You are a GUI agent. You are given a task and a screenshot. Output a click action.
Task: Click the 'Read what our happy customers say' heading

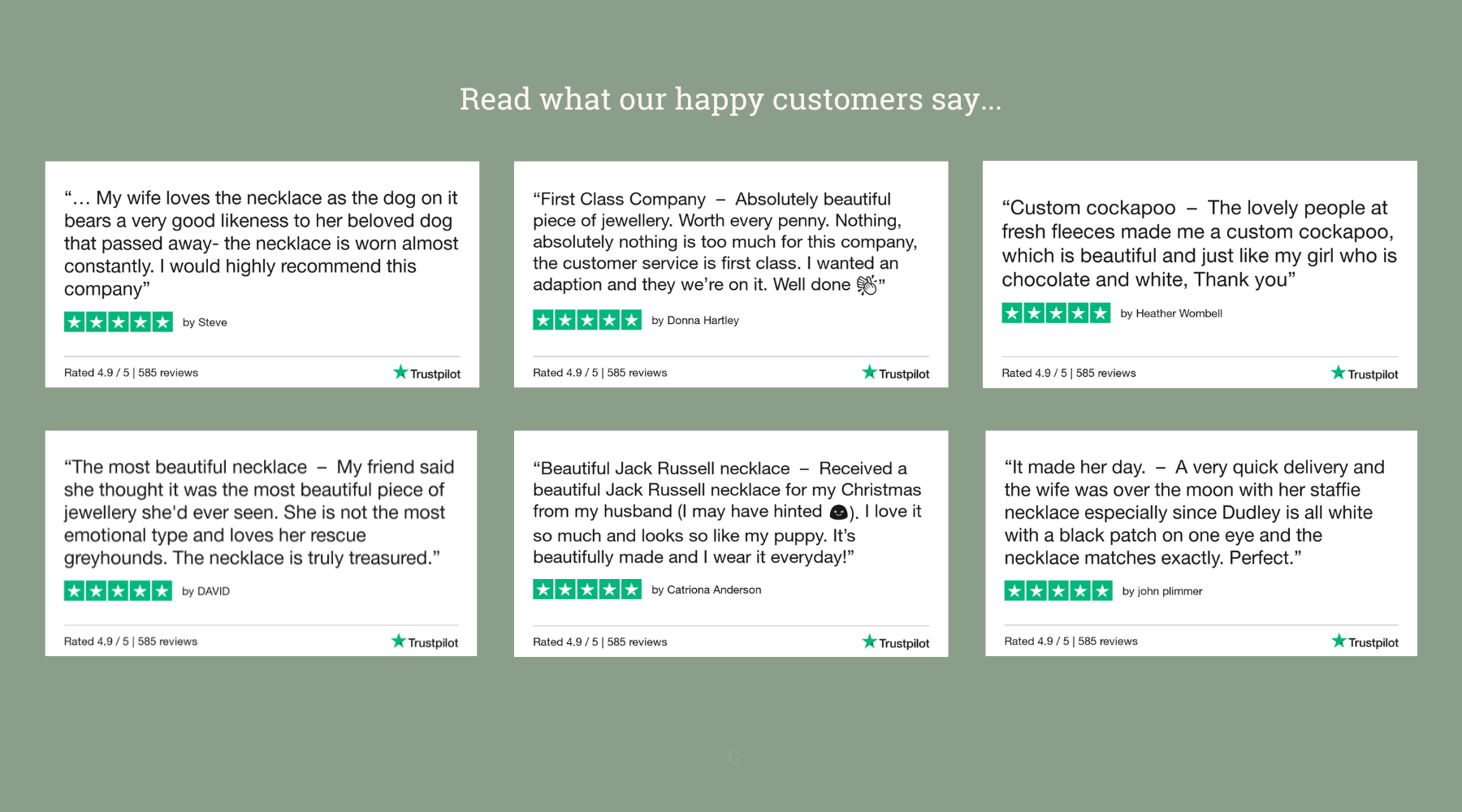pos(731,100)
